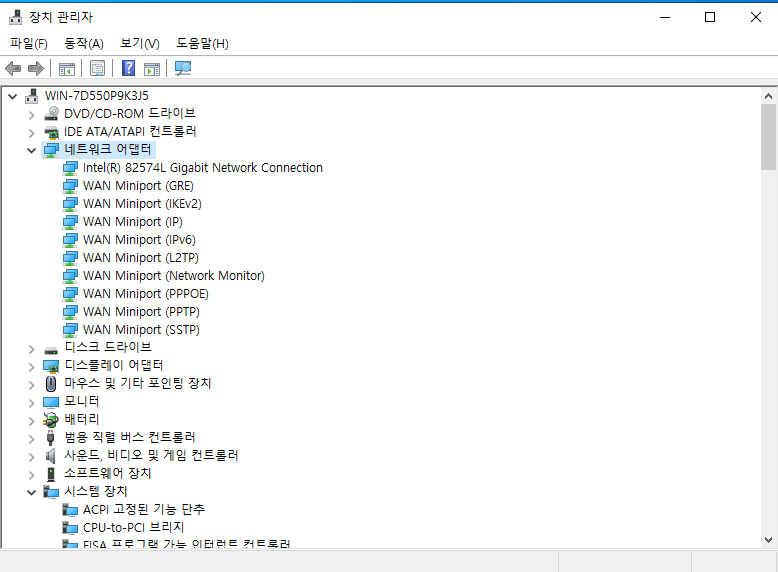
Task: Select WAN Miniport (PPTP)
Action: (x=141, y=312)
